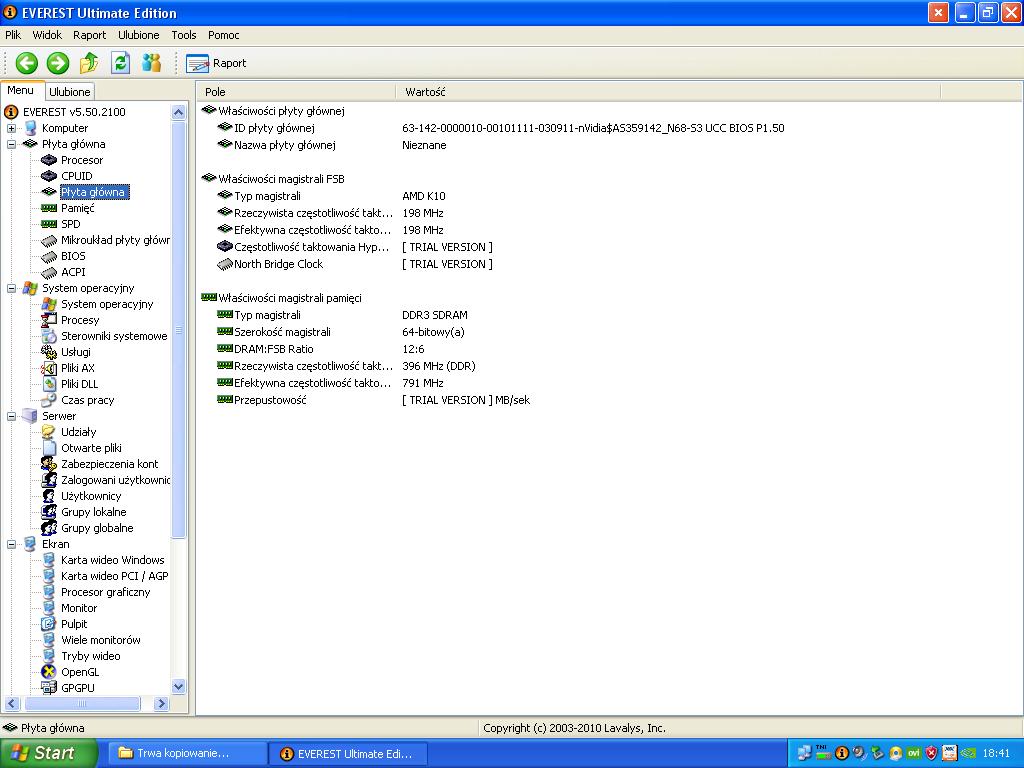Select the CPUID tree item icon
The image size is (1024, 768).
click(49, 176)
